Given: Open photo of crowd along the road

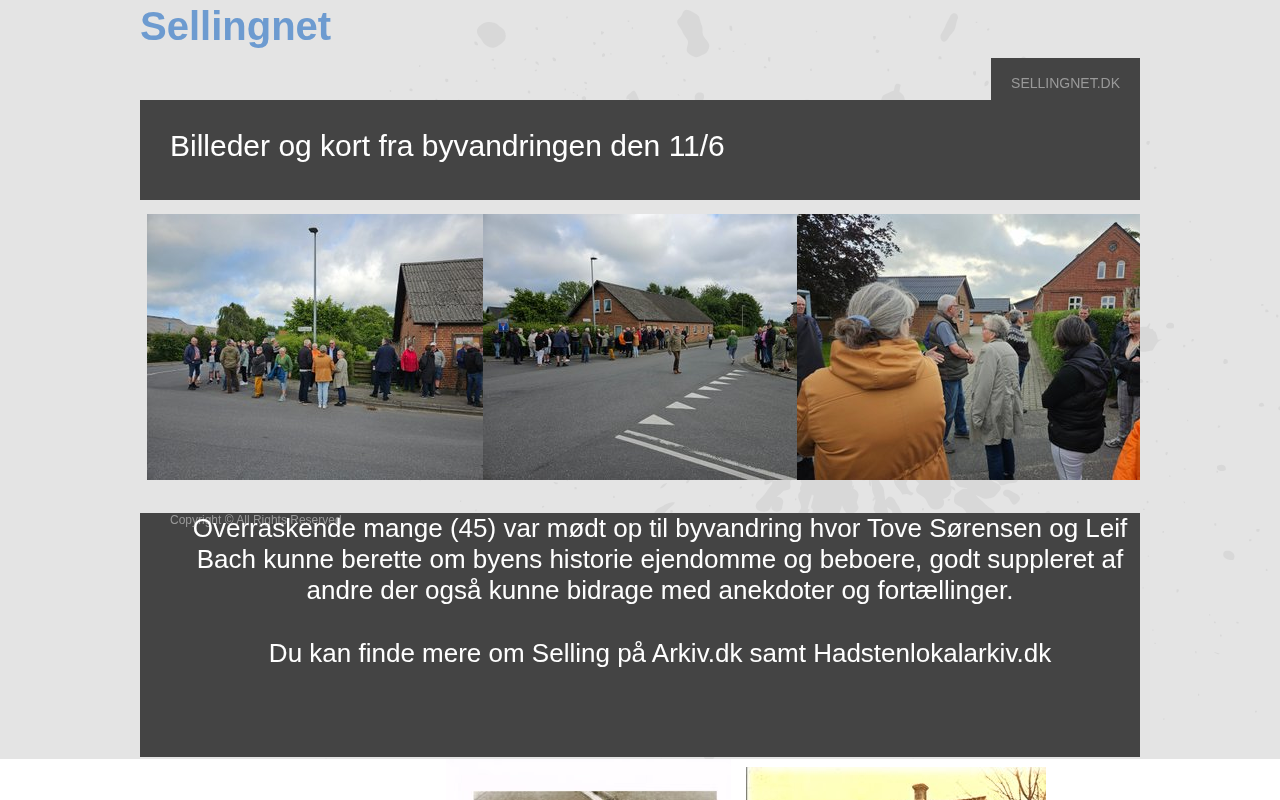Looking at the screenshot, I should pos(640,347).
